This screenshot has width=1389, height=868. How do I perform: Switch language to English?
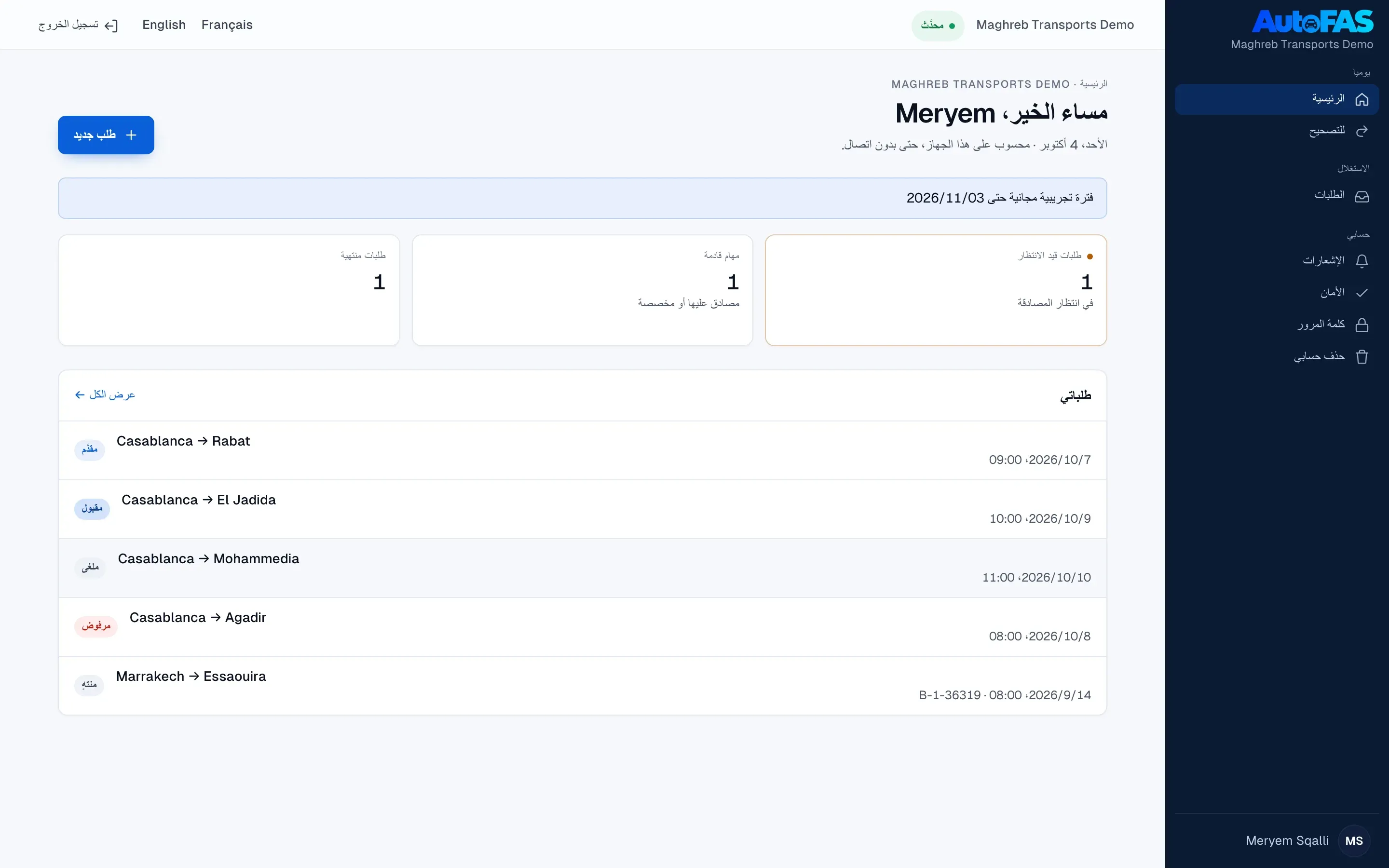(164, 25)
